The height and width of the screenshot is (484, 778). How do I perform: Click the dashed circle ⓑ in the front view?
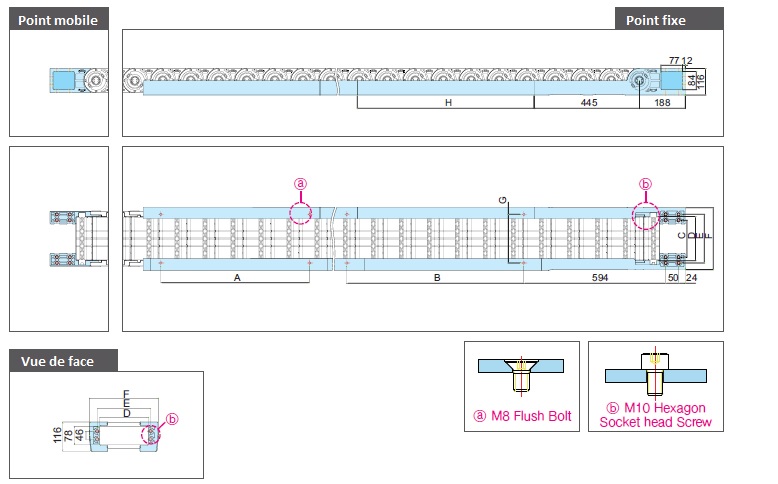(153, 432)
